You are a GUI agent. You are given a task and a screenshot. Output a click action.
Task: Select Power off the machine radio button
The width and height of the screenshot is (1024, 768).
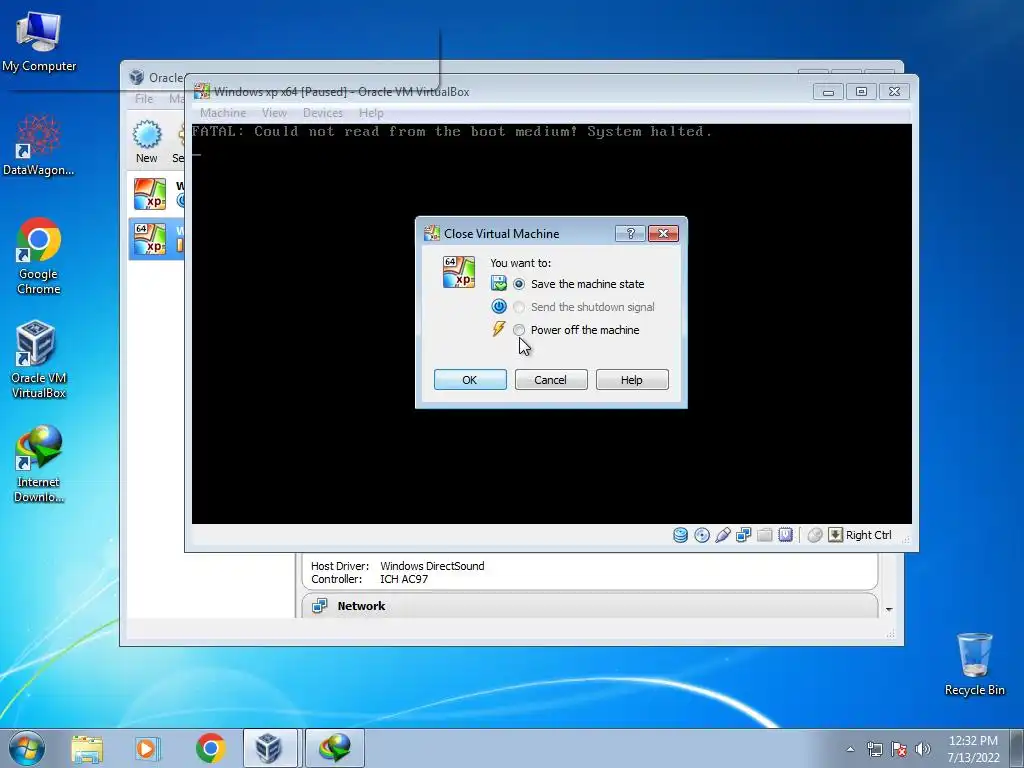pyautogui.click(x=519, y=330)
